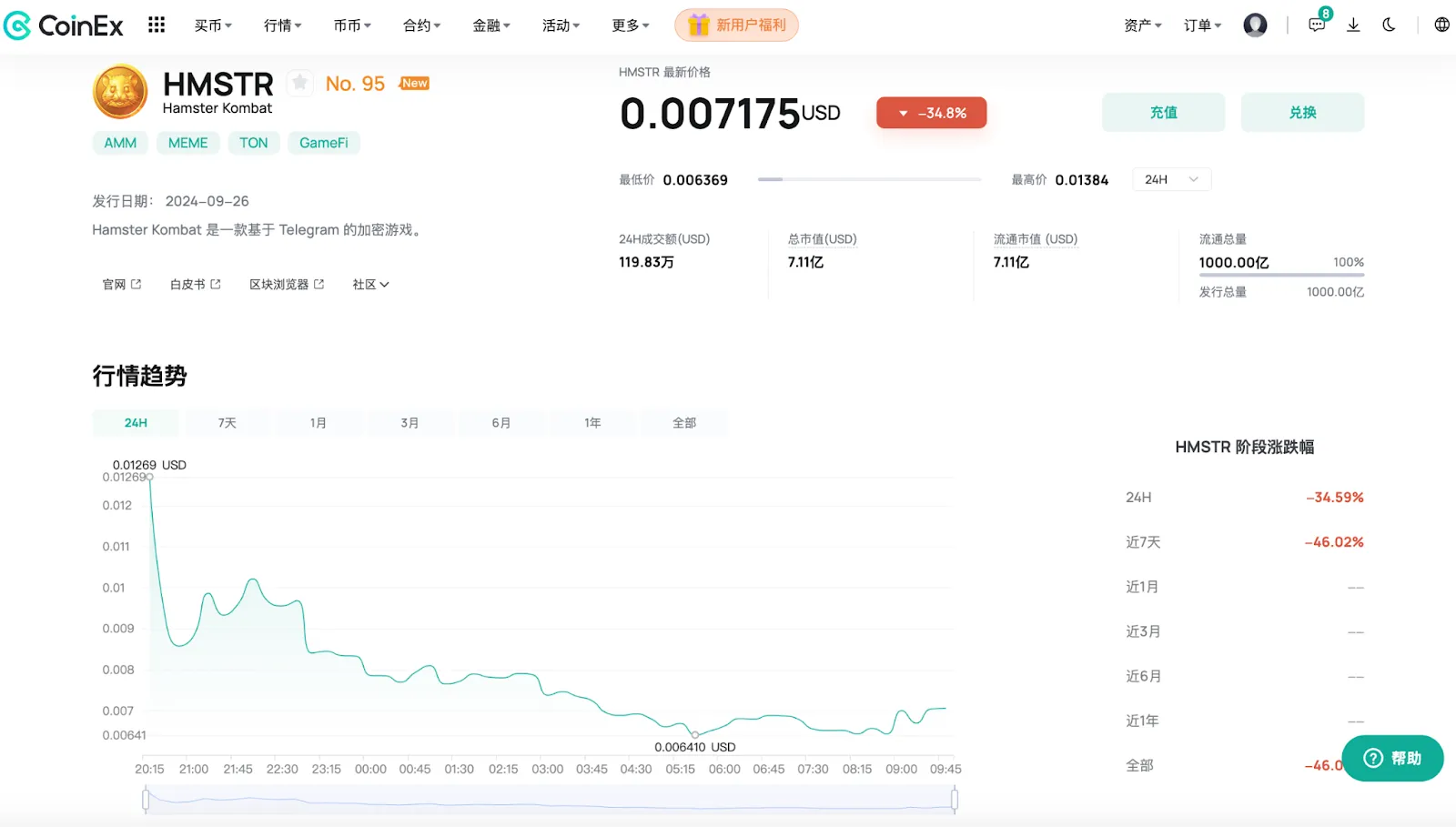
Task: Click the low-high price range bar
Action: 869,179
